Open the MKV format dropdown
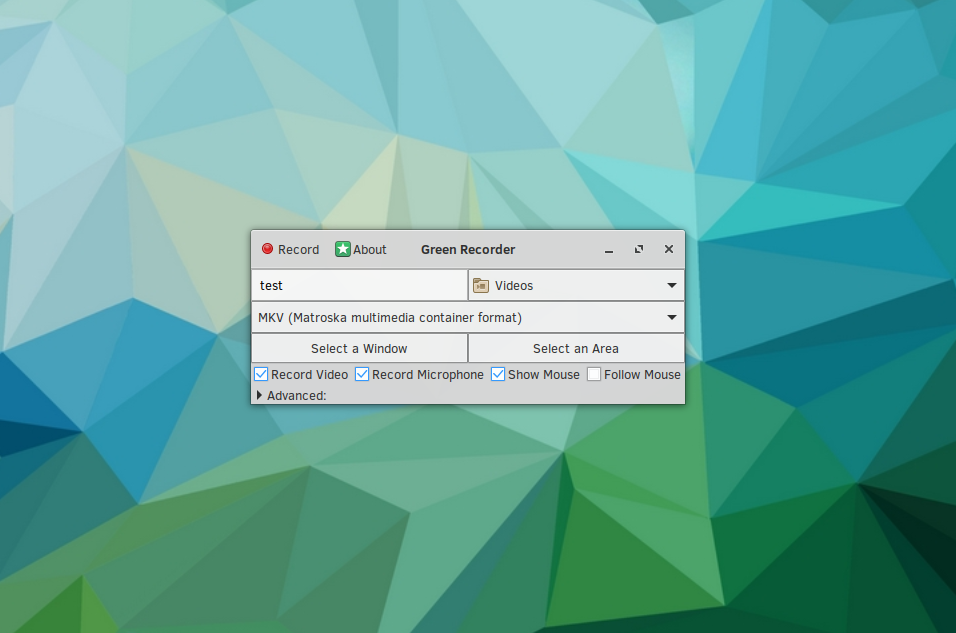The image size is (956, 633). click(468, 318)
